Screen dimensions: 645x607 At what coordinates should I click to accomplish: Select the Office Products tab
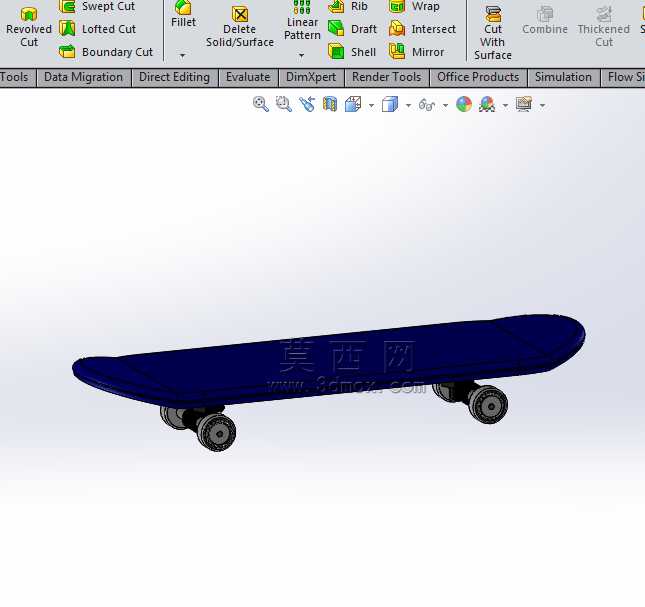(x=478, y=77)
